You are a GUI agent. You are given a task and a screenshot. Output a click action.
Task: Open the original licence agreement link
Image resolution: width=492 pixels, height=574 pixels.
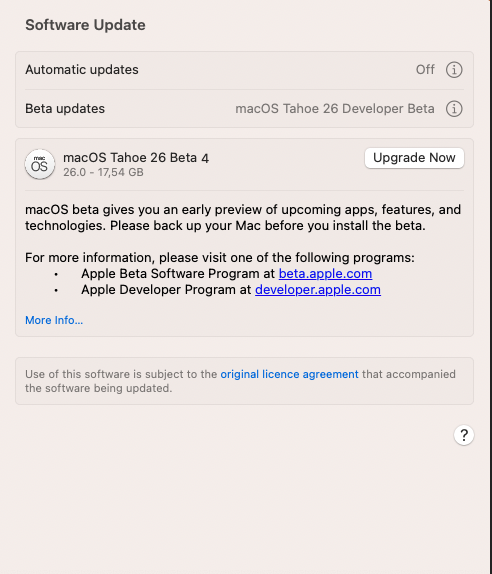[289, 374]
